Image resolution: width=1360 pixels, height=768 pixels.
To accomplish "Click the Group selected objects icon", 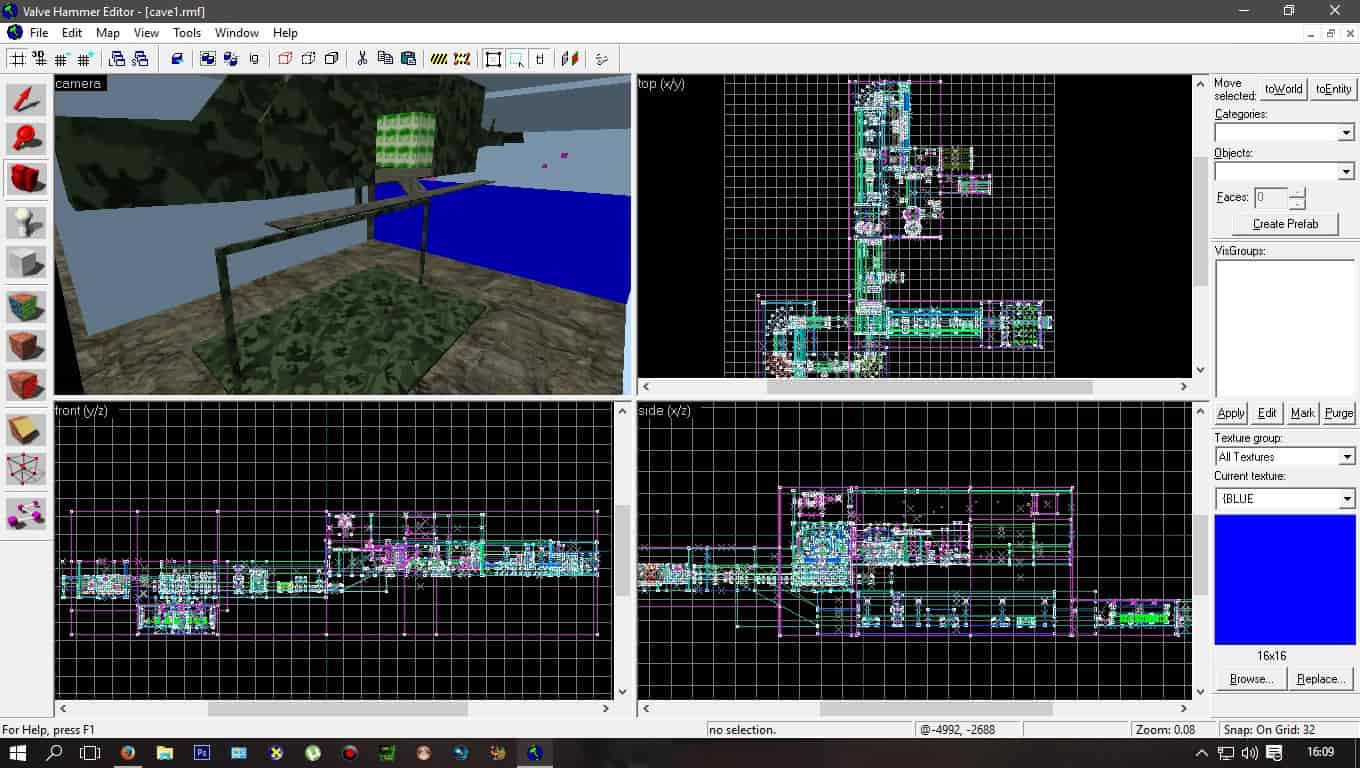I will click(x=208, y=59).
